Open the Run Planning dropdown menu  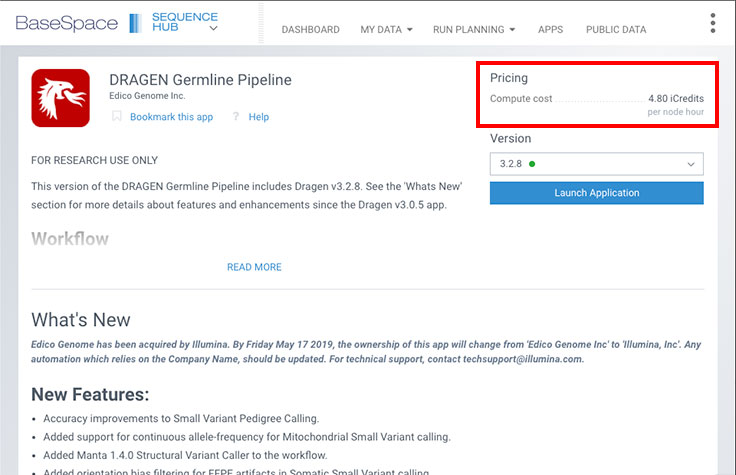pyautogui.click(x=473, y=30)
